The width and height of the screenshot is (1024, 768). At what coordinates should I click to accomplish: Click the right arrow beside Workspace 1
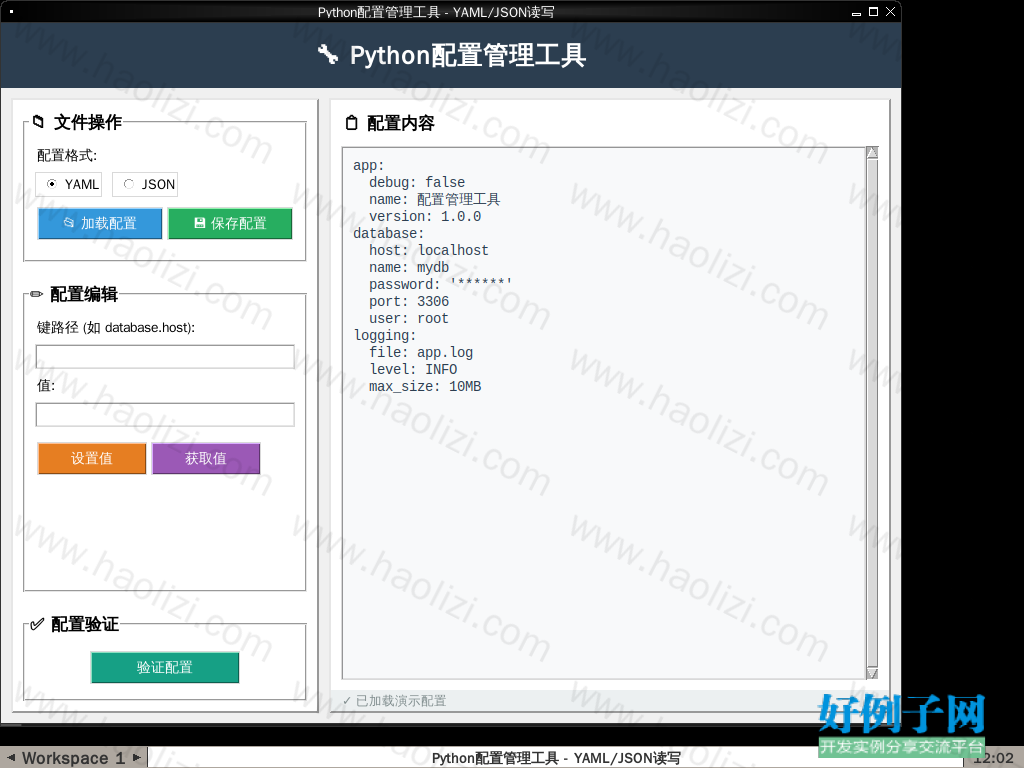pyautogui.click(x=136, y=758)
